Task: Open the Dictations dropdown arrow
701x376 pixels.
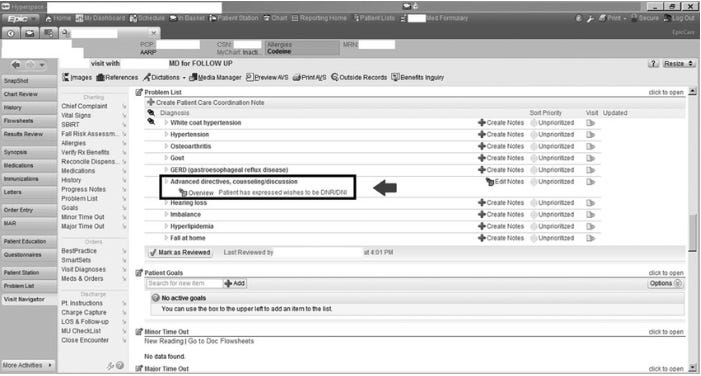Action: click(x=184, y=78)
